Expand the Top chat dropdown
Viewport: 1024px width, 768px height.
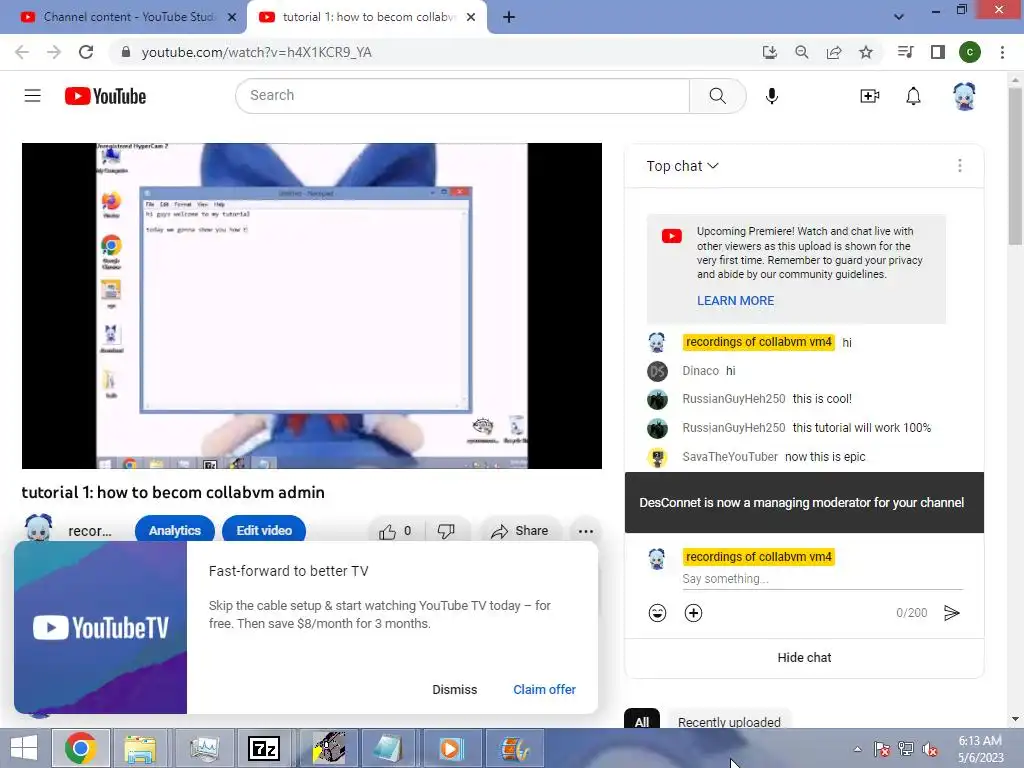click(682, 166)
